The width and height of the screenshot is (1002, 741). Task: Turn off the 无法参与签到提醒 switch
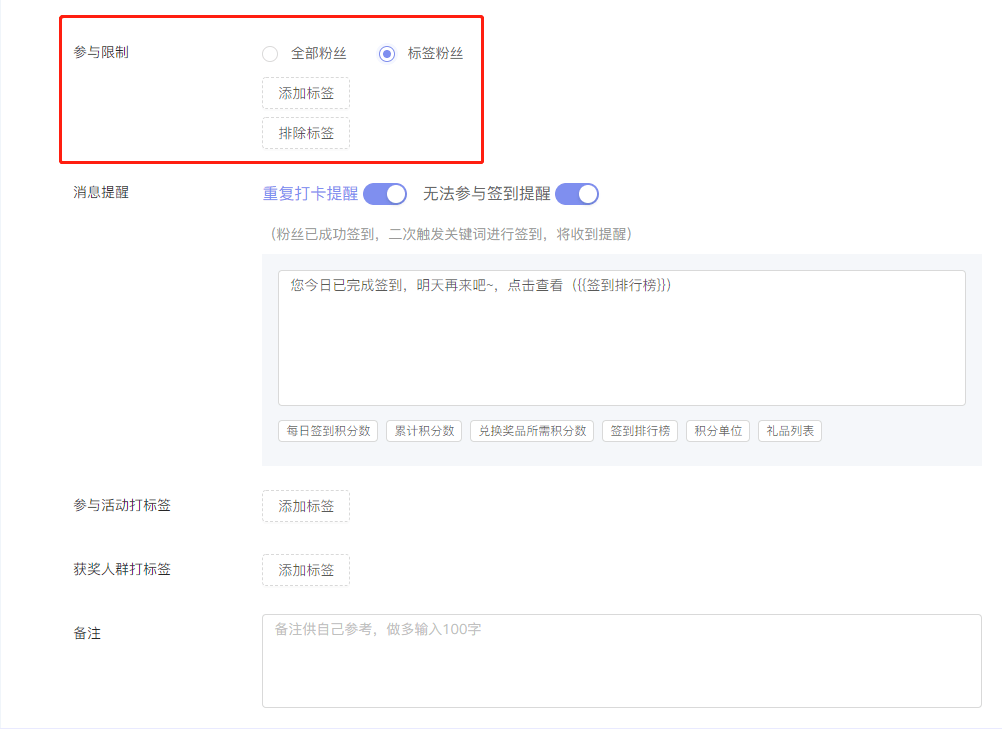(577, 193)
